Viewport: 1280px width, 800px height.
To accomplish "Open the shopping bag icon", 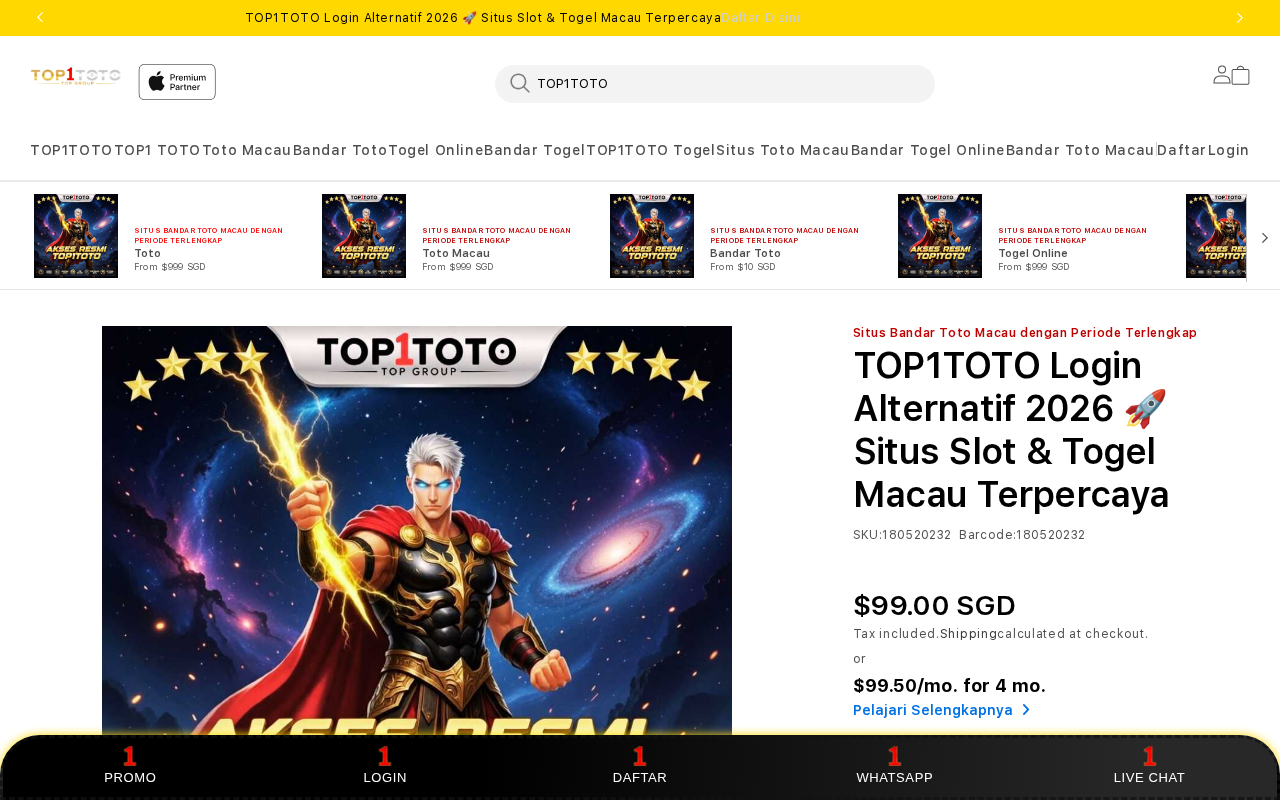I will [1240, 75].
